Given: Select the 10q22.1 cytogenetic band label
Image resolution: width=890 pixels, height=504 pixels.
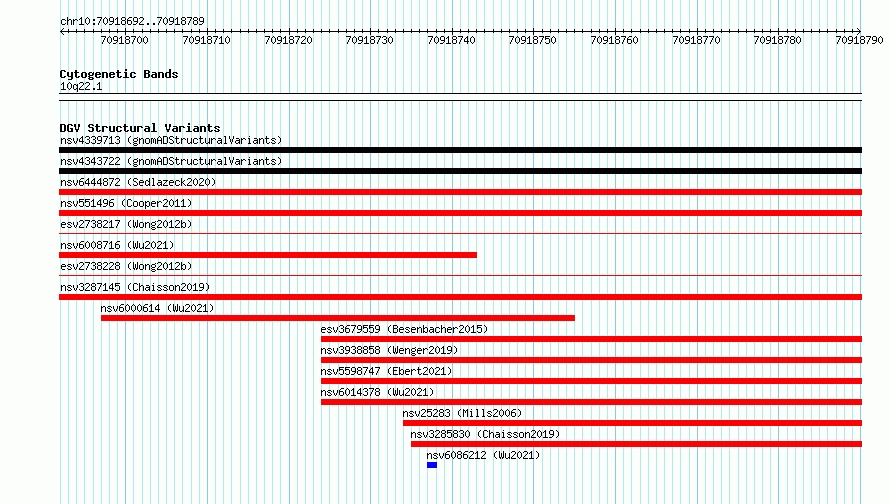Looking at the screenshot, I should [81, 86].
